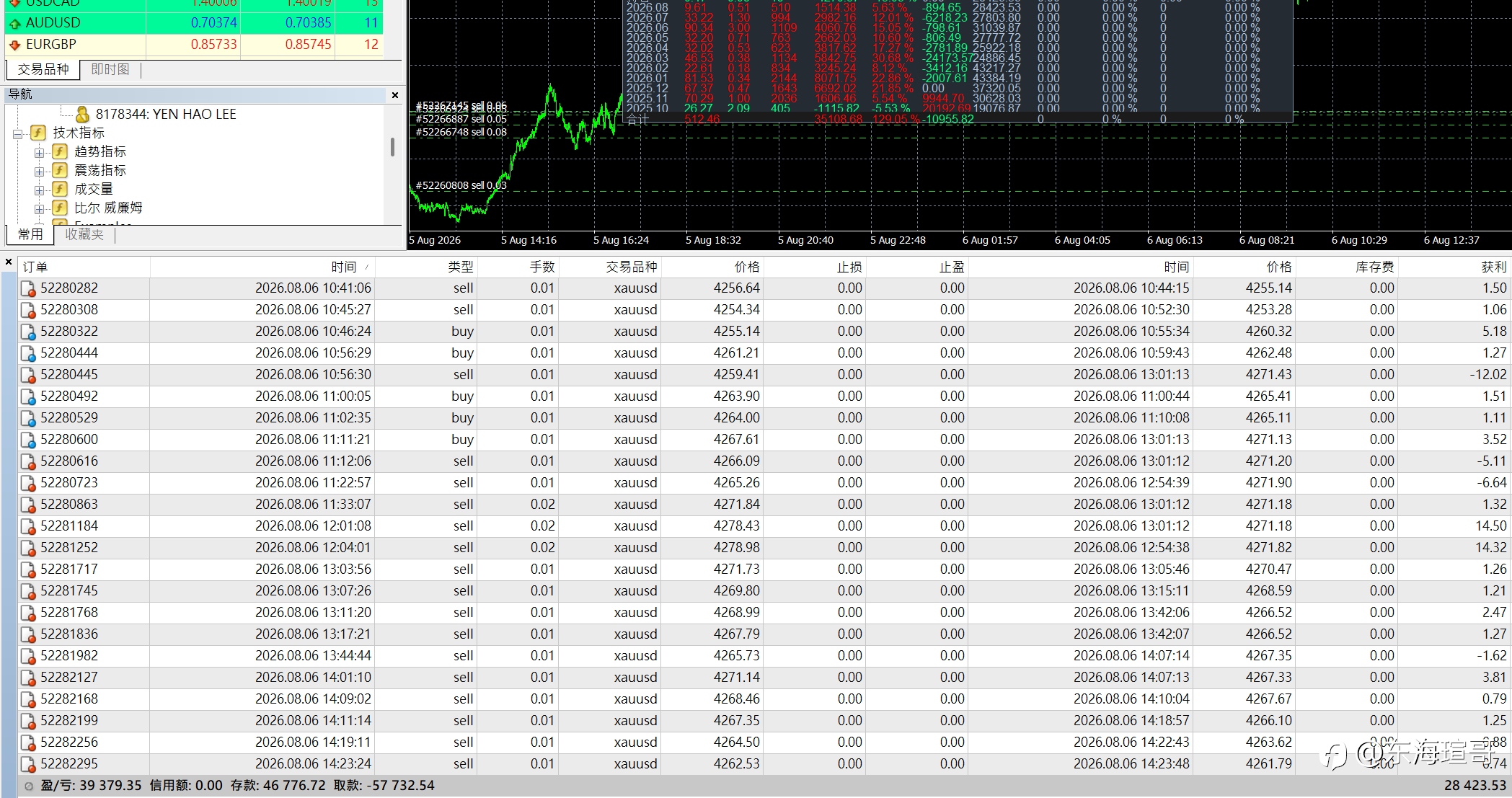Sort by the 止损 column header
1512x798 pixels.
814,267
